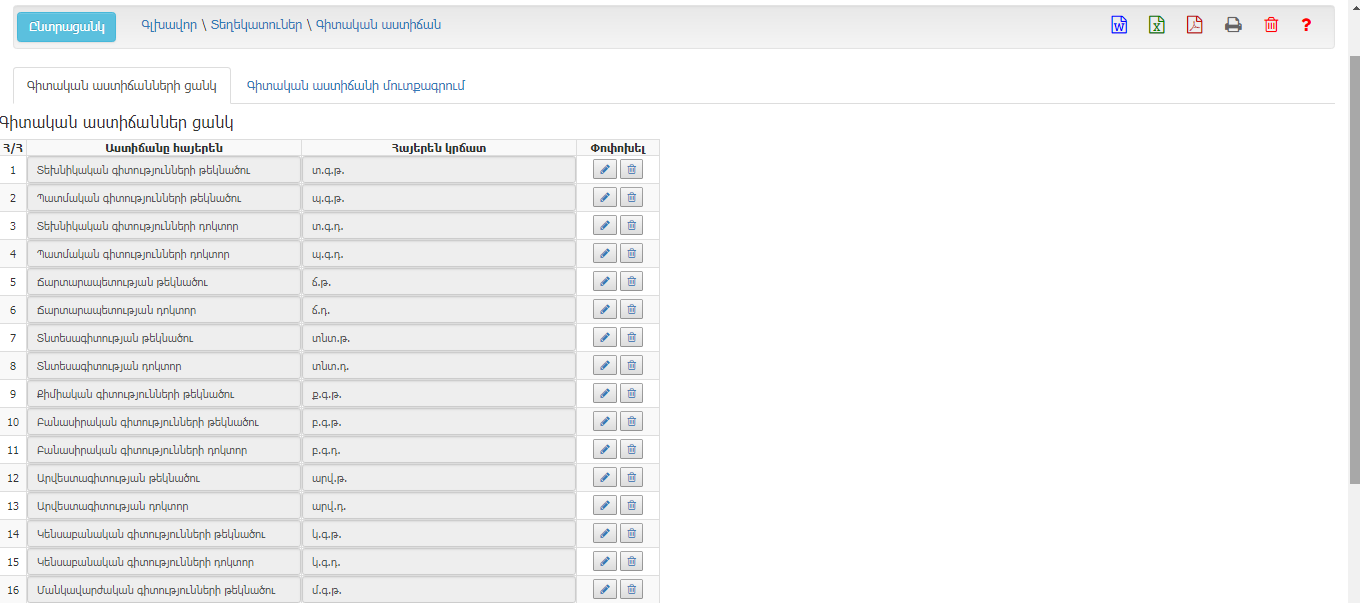Select Գիտական աստիճանների ցանկ tab
Screen dimensions: 1360x603
pyautogui.click(x=122, y=86)
